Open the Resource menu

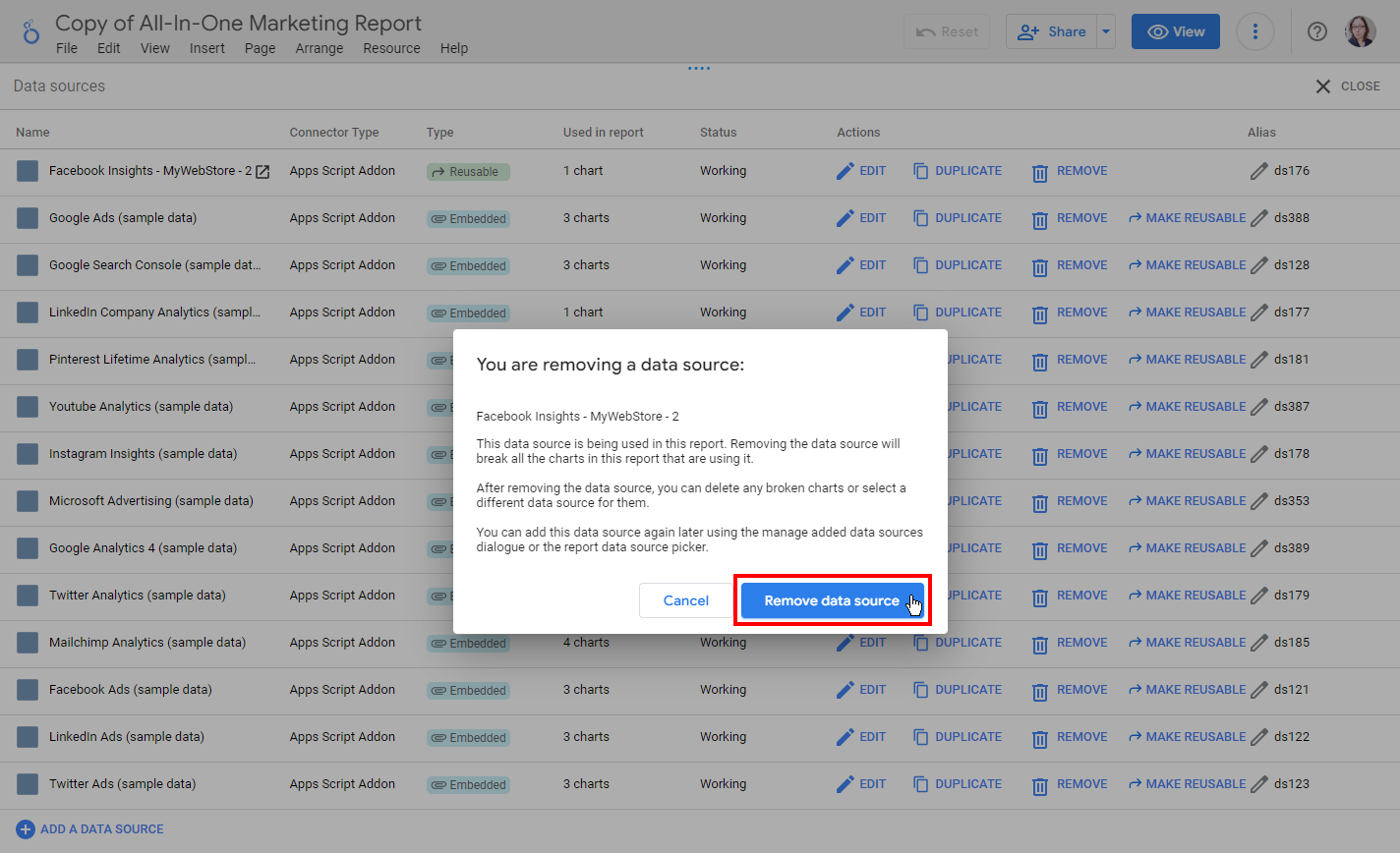tap(391, 47)
